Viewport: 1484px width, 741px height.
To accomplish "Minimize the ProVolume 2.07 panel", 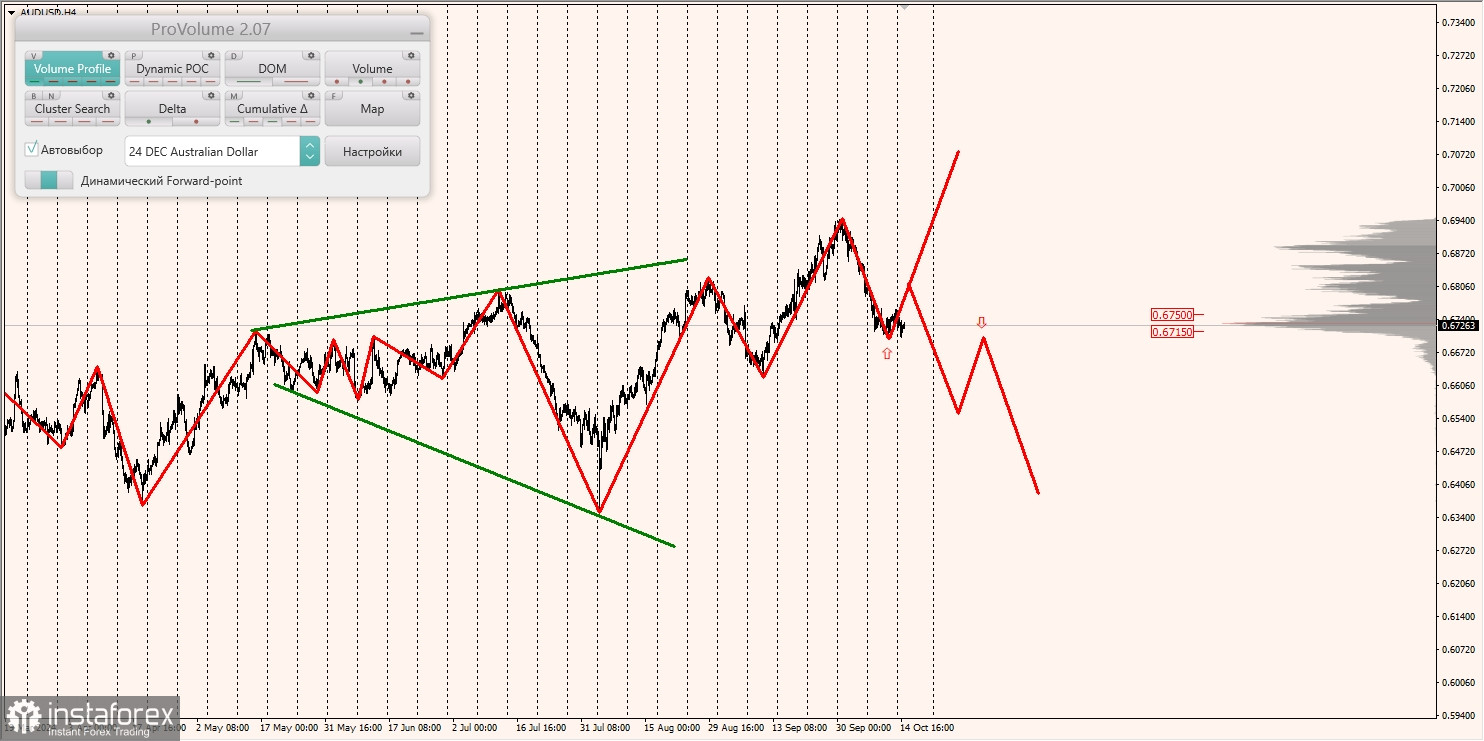I will pyautogui.click(x=417, y=33).
